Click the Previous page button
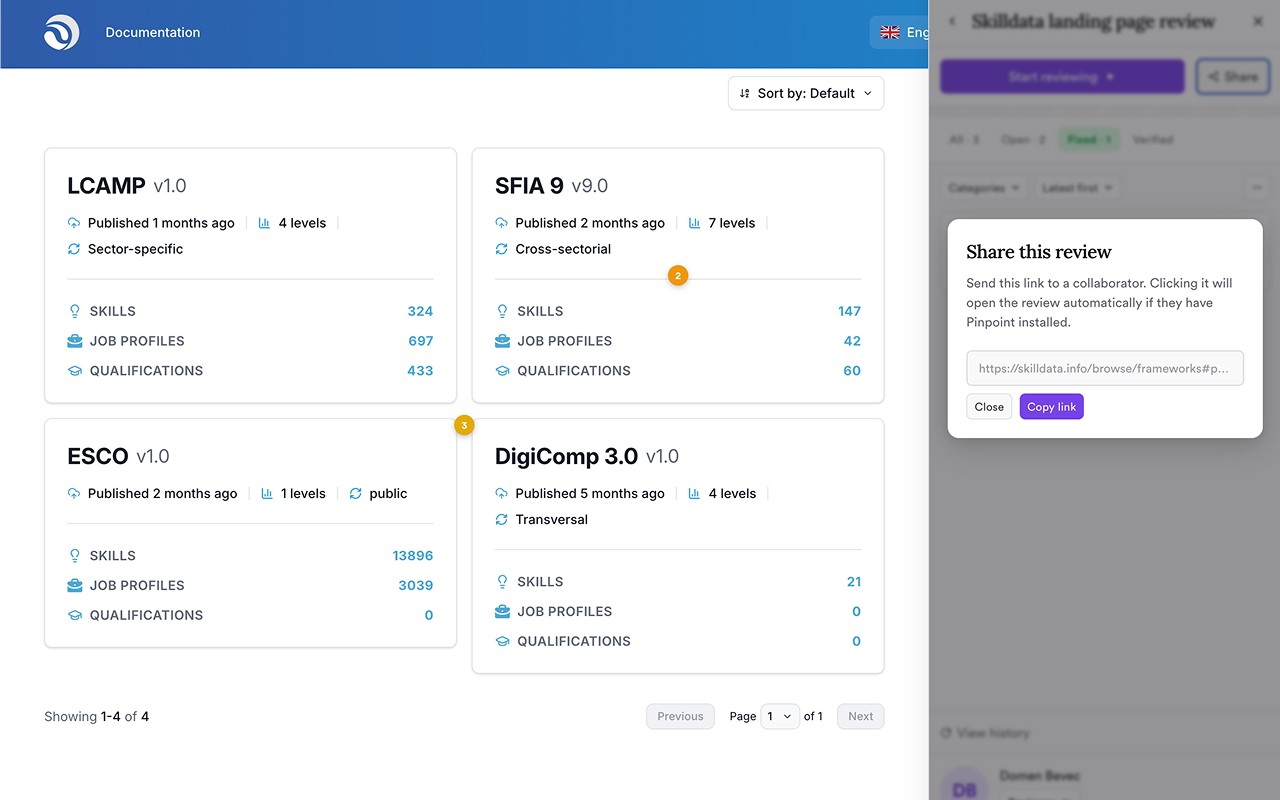Image resolution: width=1280 pixels, height=800 pixels. pos(681,716)
